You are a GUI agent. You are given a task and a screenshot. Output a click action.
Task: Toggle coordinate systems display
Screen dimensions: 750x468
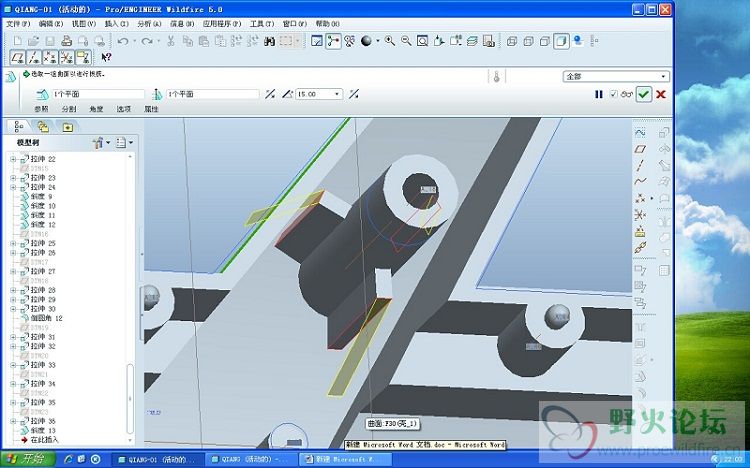point(66,58)
